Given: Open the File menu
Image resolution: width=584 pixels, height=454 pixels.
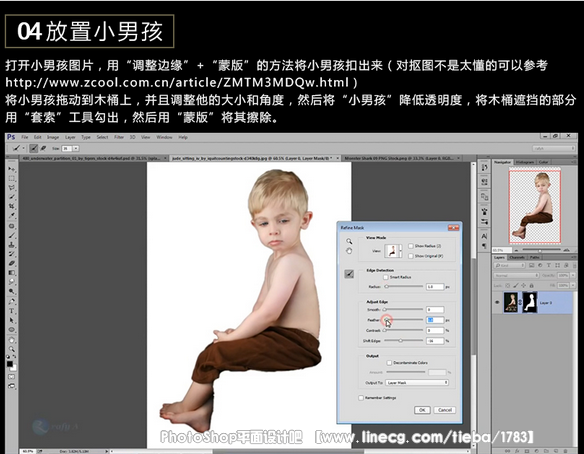Looking at the screenshot, I should coord(25,137).
